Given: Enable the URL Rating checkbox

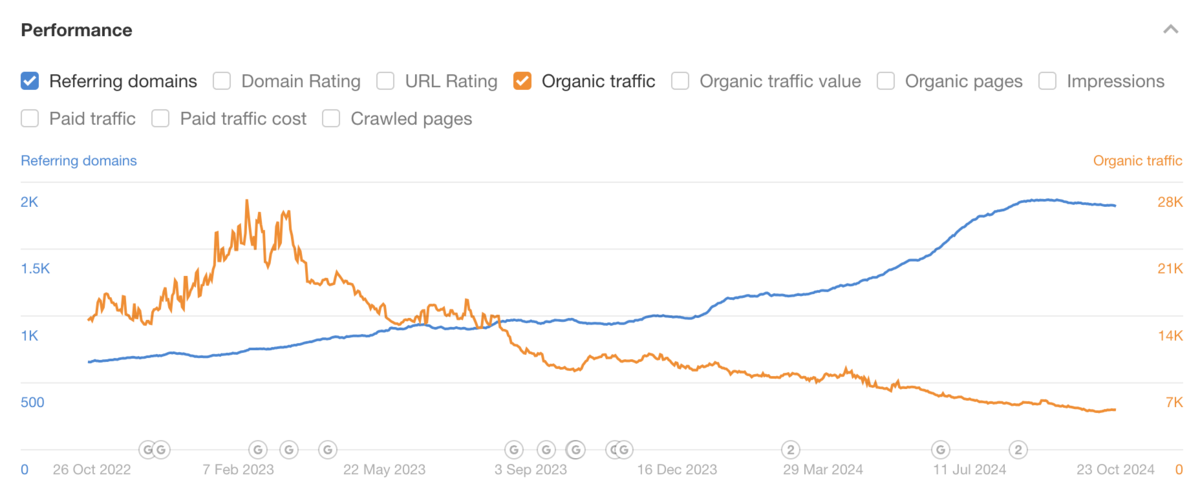Looking at the screenshot, I should point(385,81).
